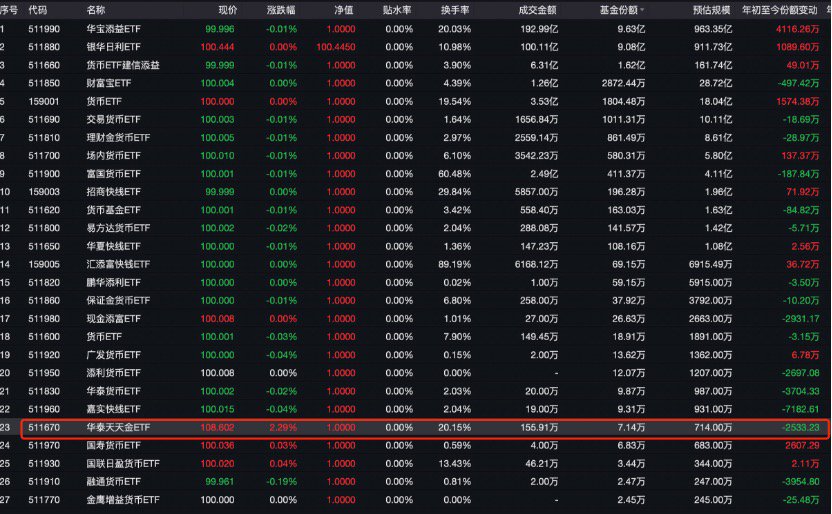Screen dimensions: 832x514
Task: Click fund code 511990
Action: click(x=44, y=29)
